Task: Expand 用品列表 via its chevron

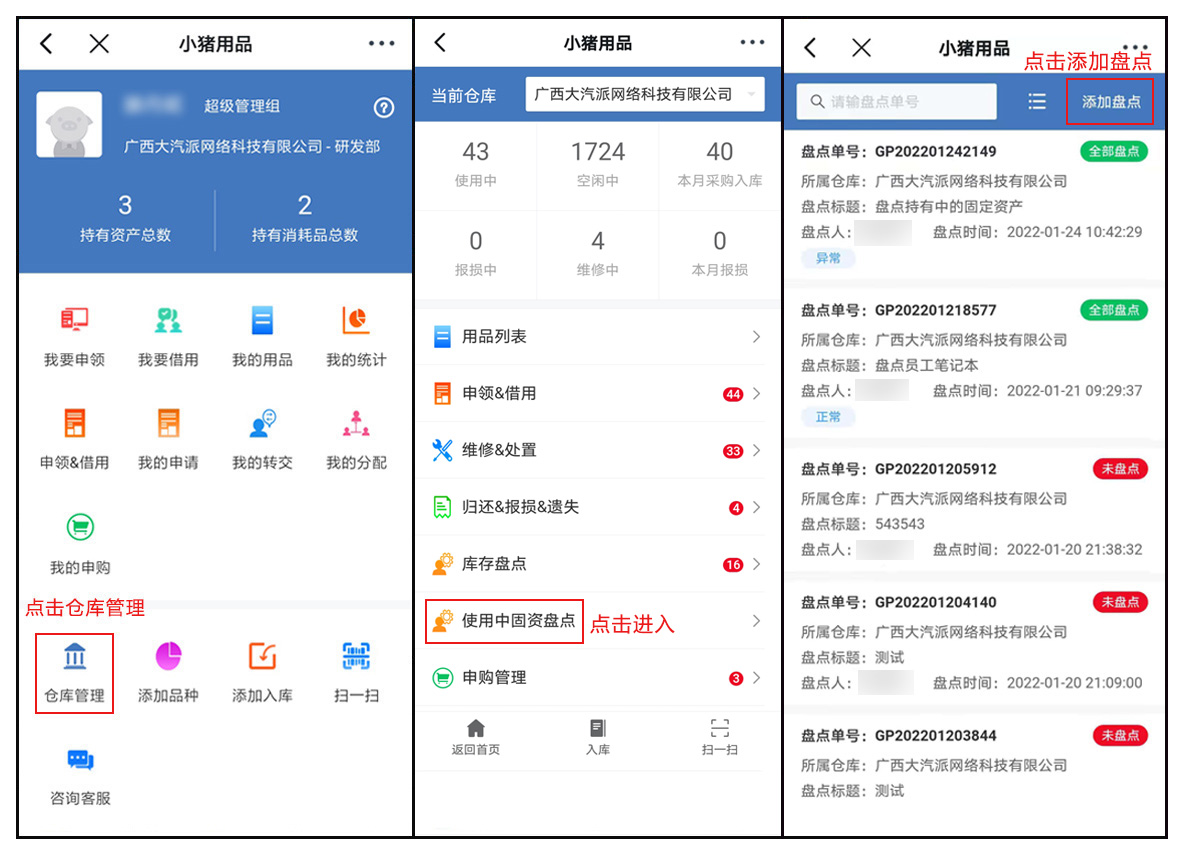Action: tap(756, 337)
